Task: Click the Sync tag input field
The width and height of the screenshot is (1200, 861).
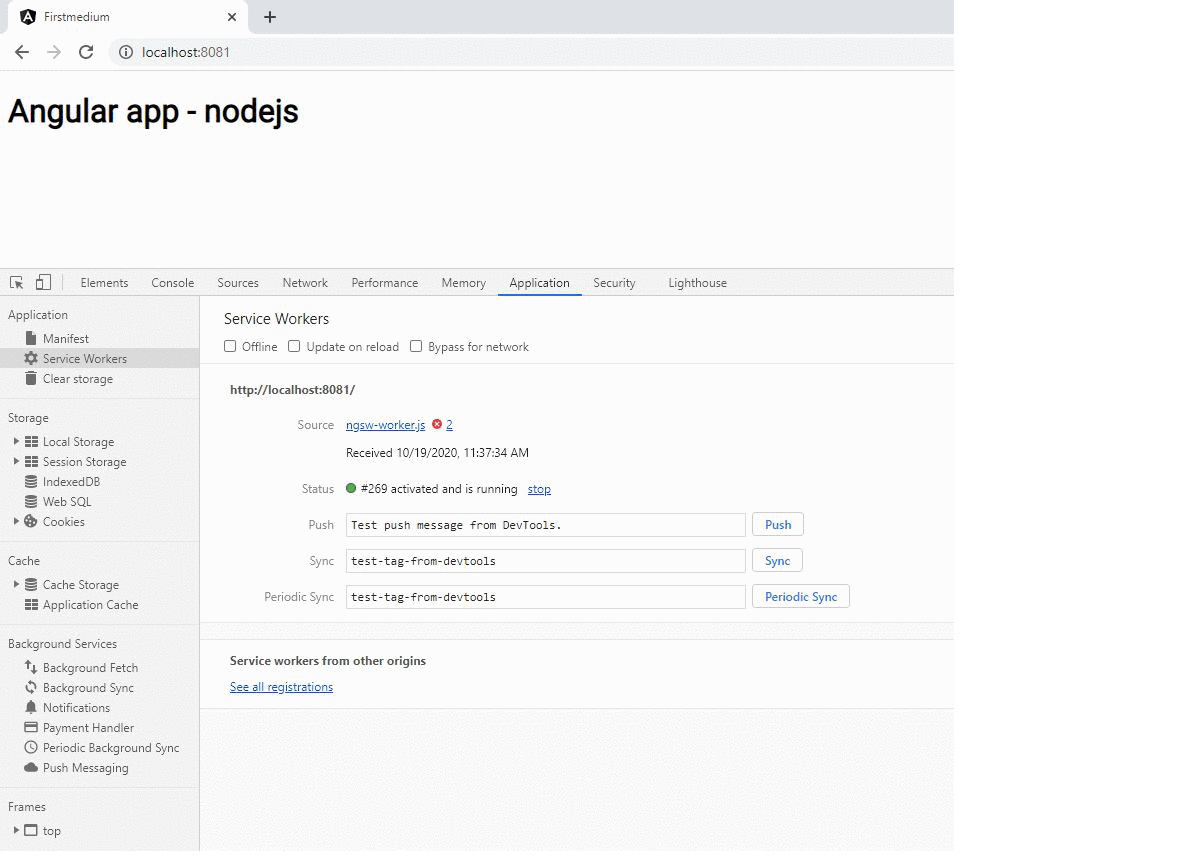Action: point(546,561)
